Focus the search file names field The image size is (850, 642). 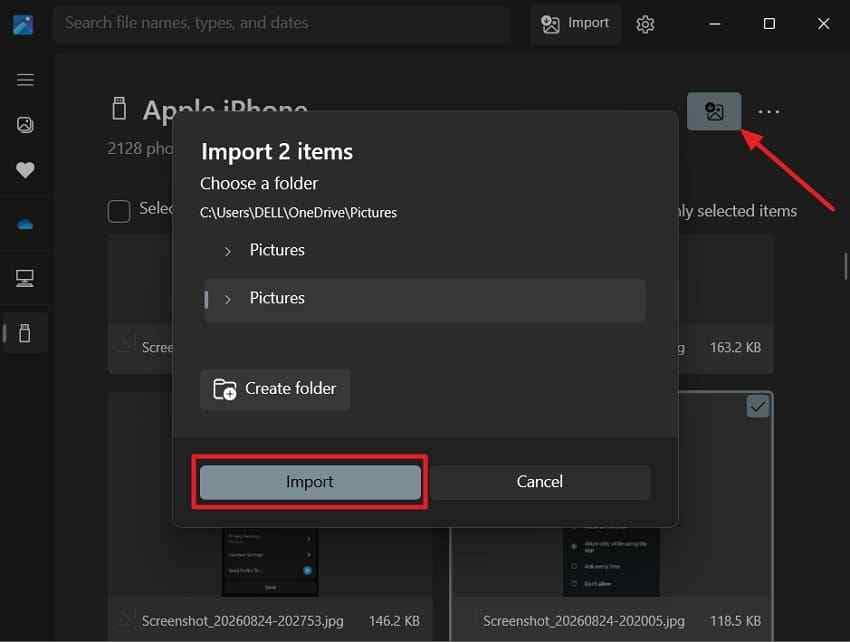[281, 23]
